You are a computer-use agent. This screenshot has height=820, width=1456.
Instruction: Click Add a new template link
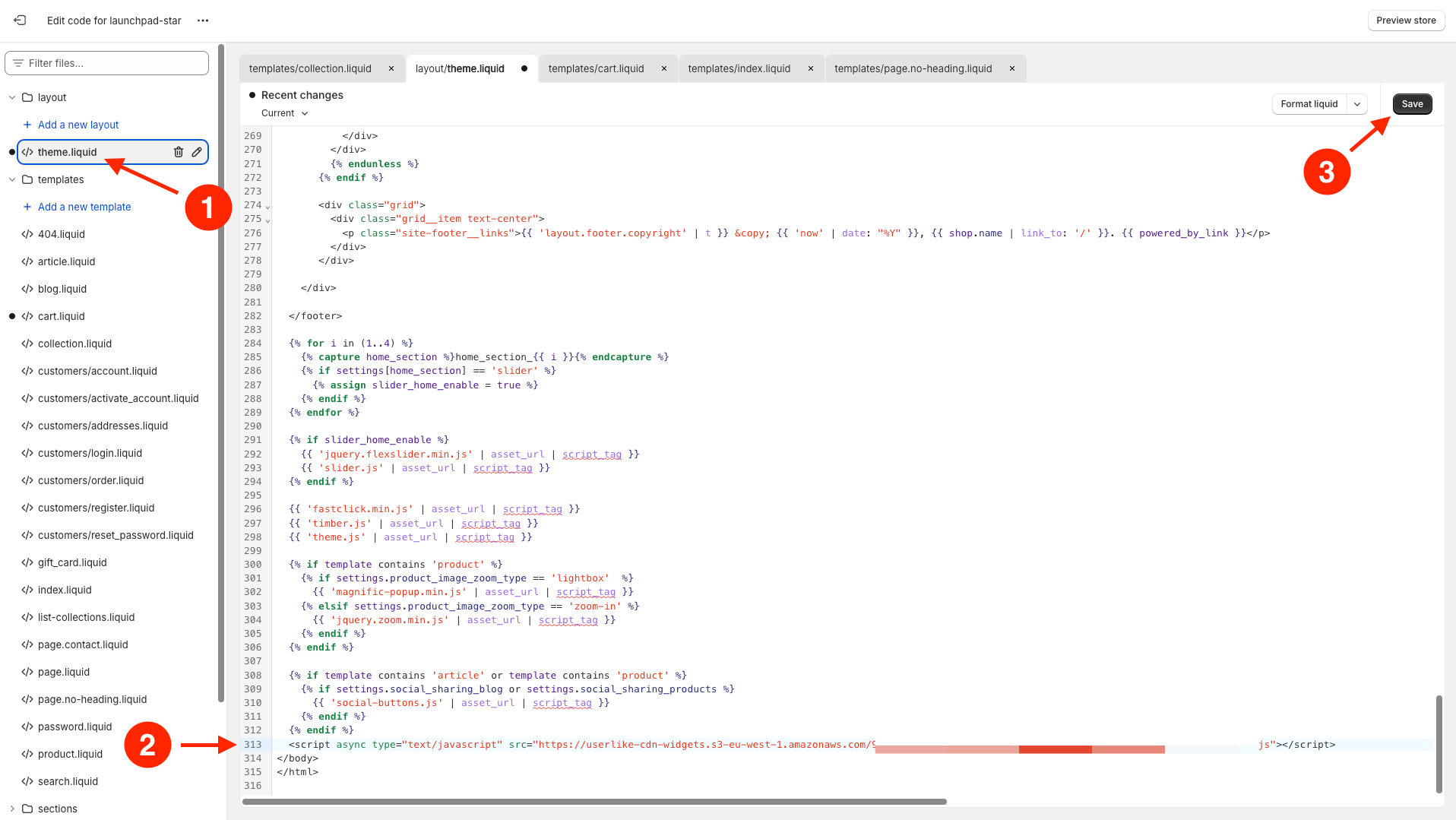[x=84, y=207]
